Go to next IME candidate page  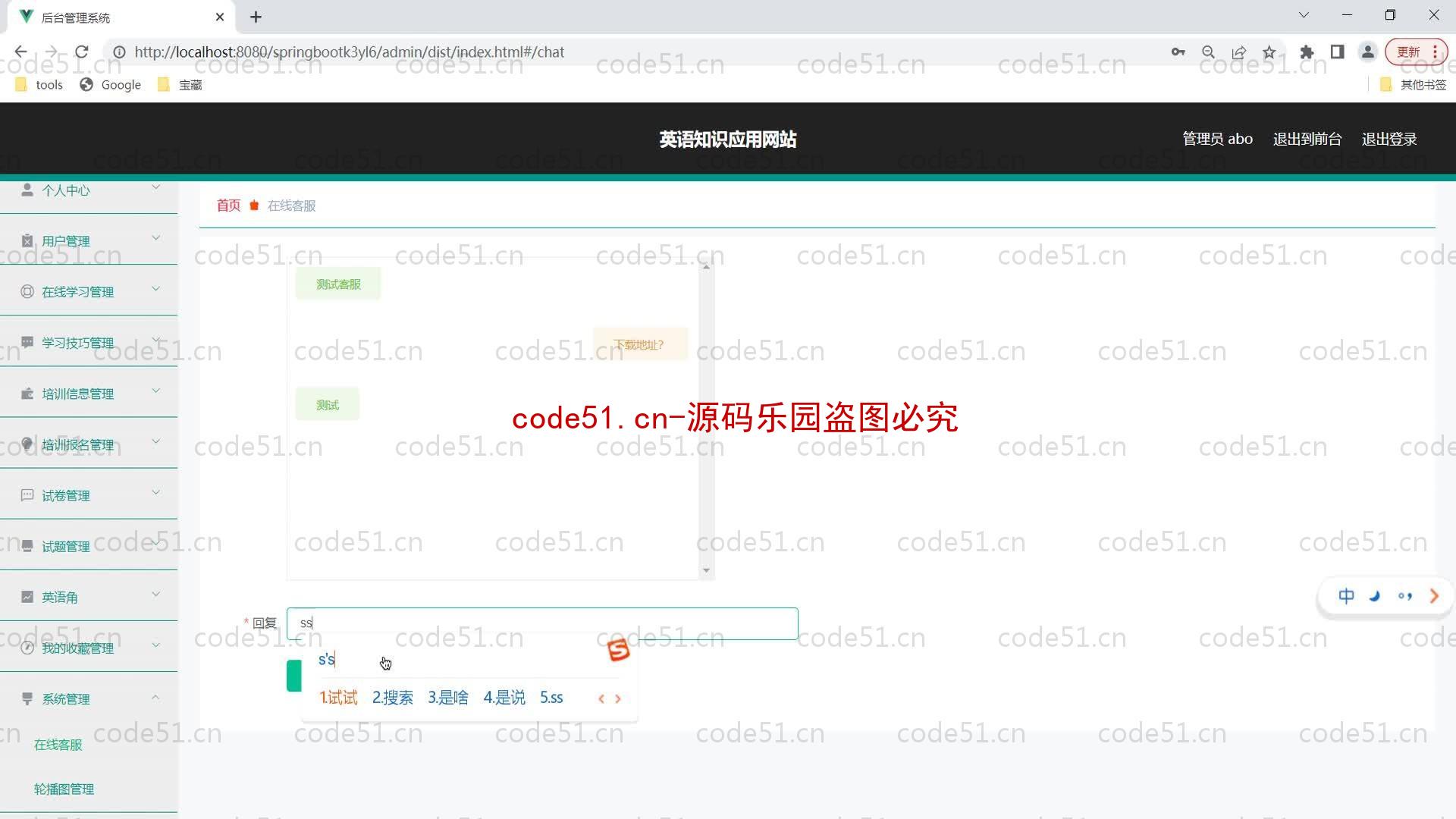618,698
